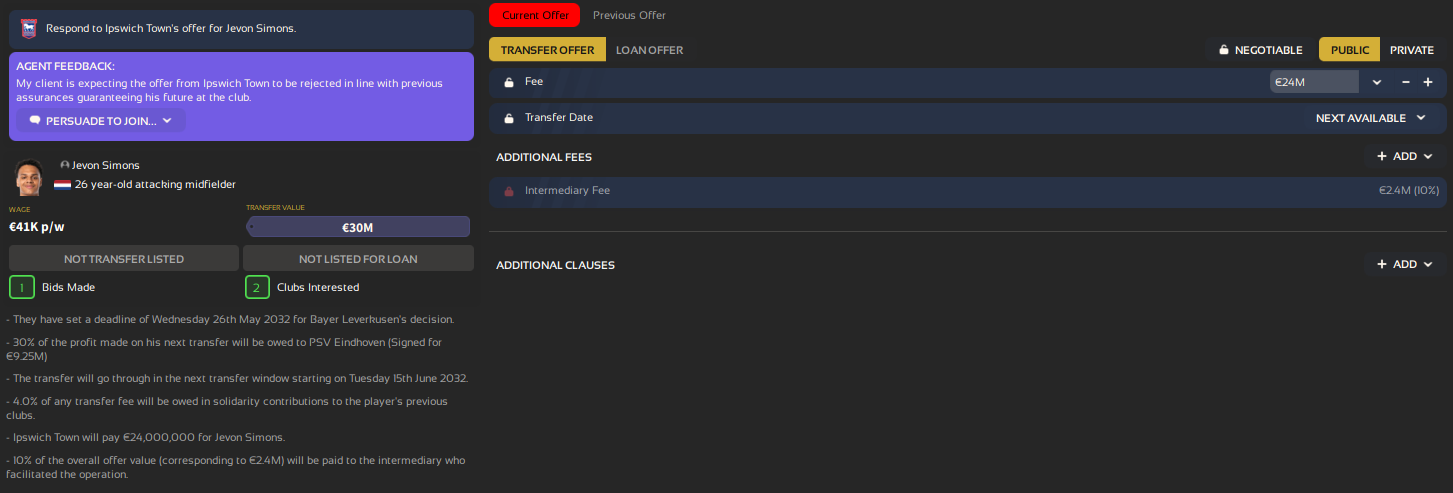
Task: Click the €2.4M (10%) intermediary fee value
Action: pos(1408,191)
